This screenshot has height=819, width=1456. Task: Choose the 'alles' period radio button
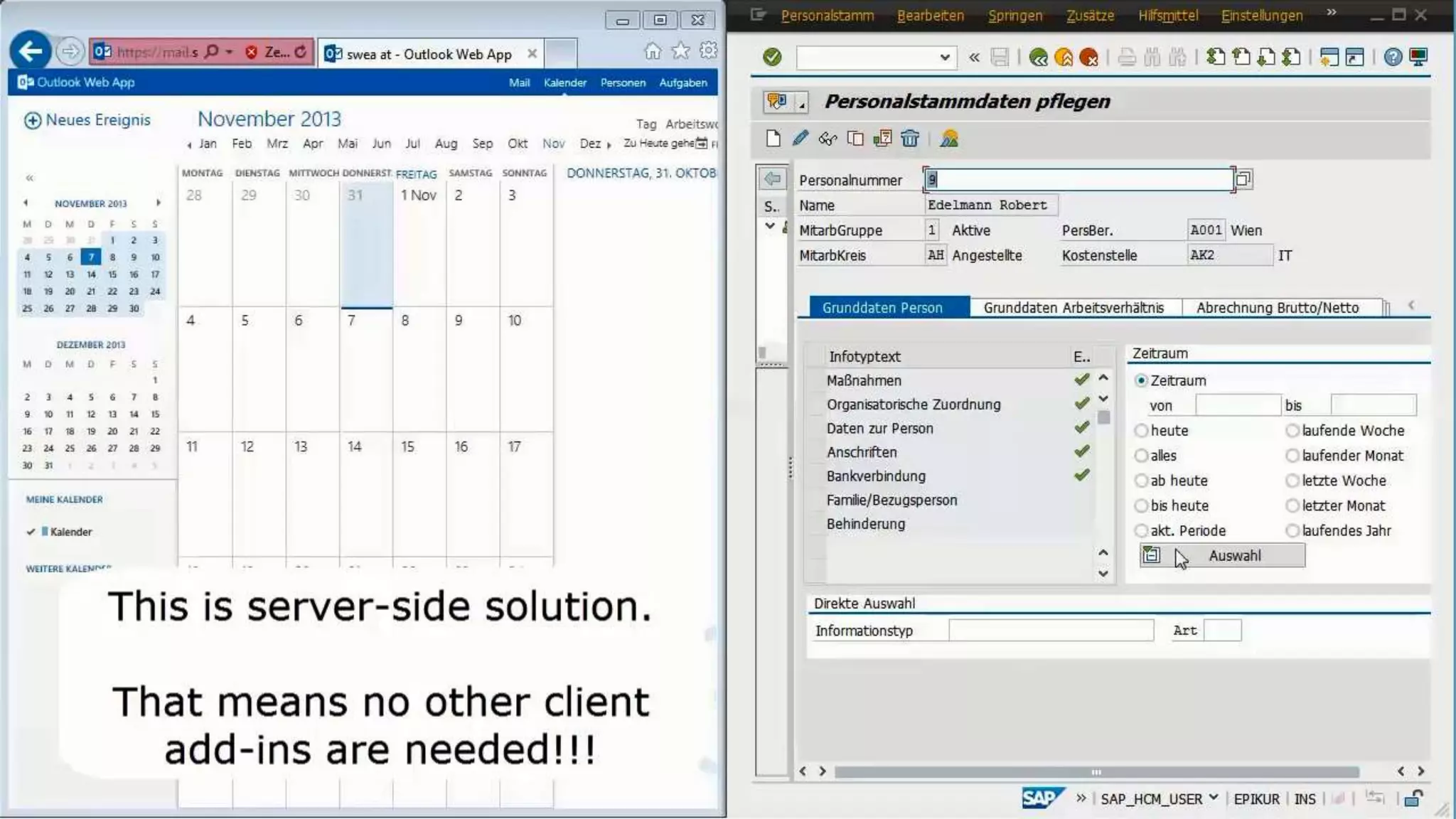coord(1142,456)
